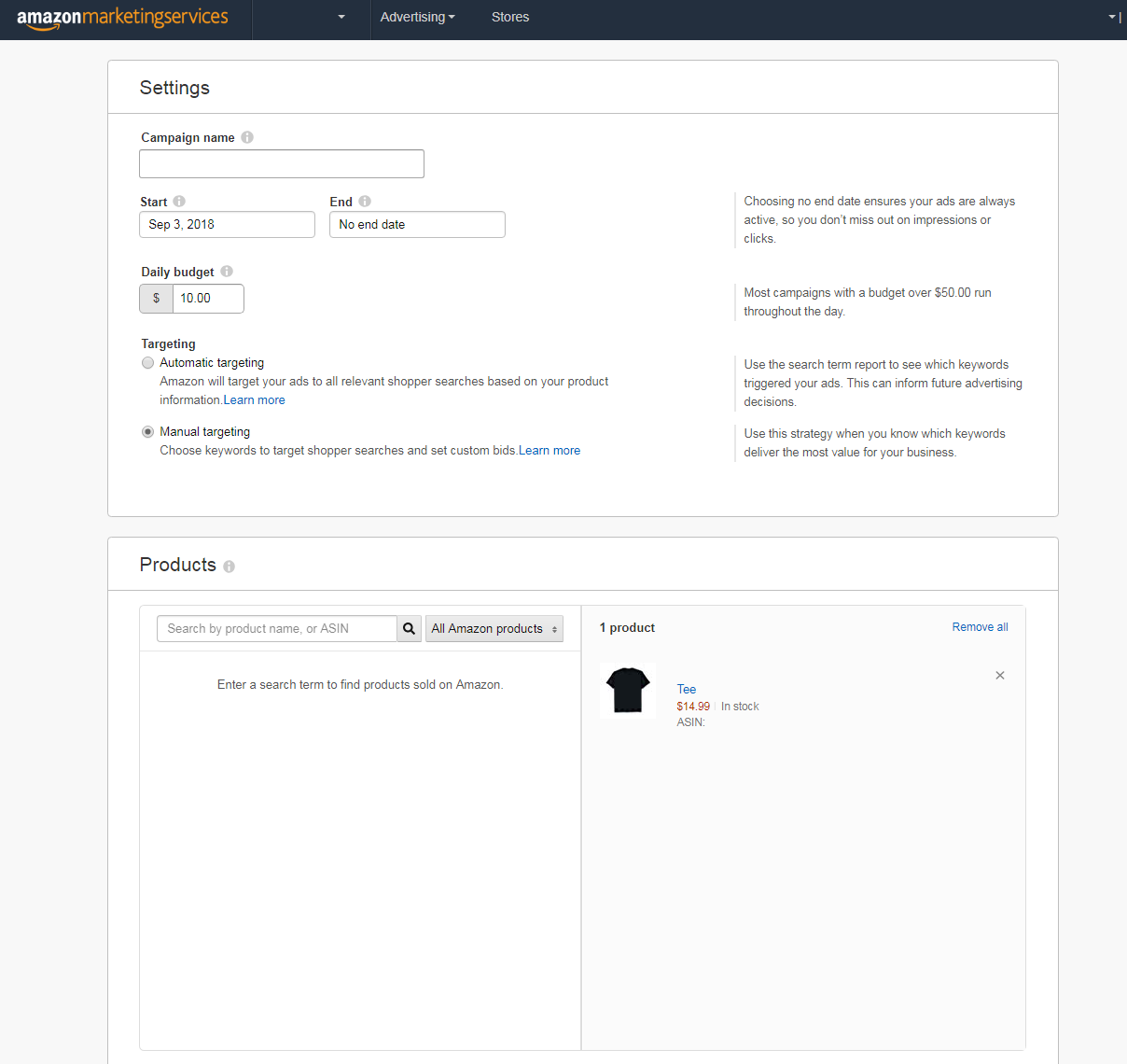Click the '1 product' count text

627,628
